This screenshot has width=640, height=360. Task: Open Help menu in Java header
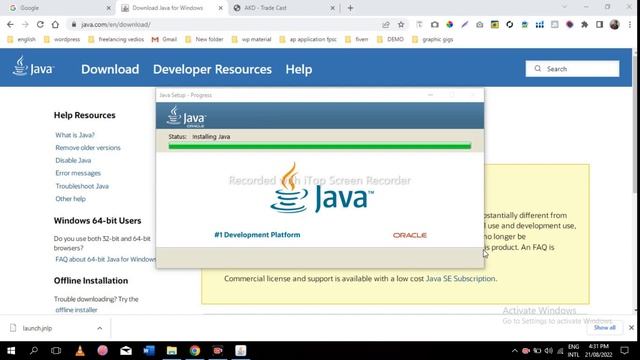point(299,69)
